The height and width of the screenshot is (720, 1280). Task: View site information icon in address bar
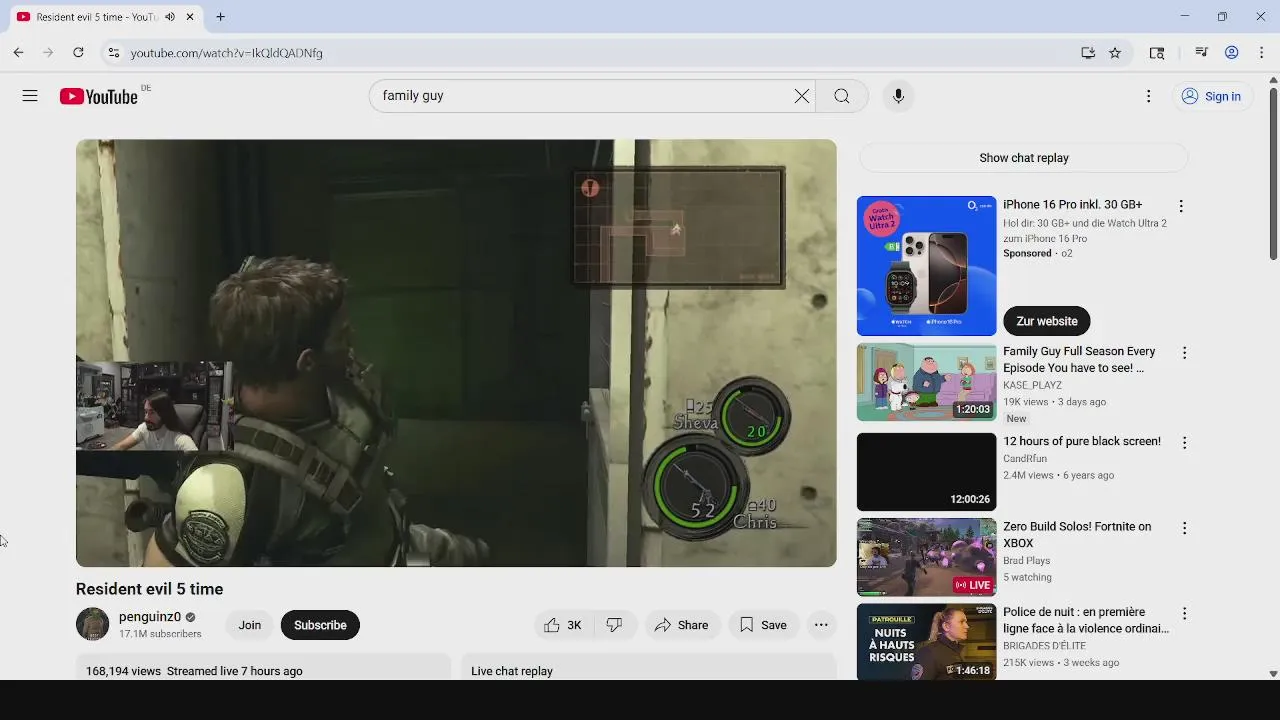pos(114,53)
